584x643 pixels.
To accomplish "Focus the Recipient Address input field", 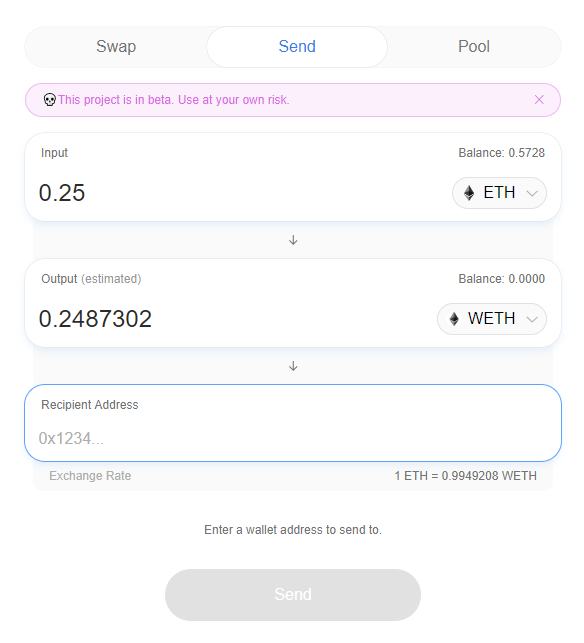I will pyautogui.click(x=293, y=438).
